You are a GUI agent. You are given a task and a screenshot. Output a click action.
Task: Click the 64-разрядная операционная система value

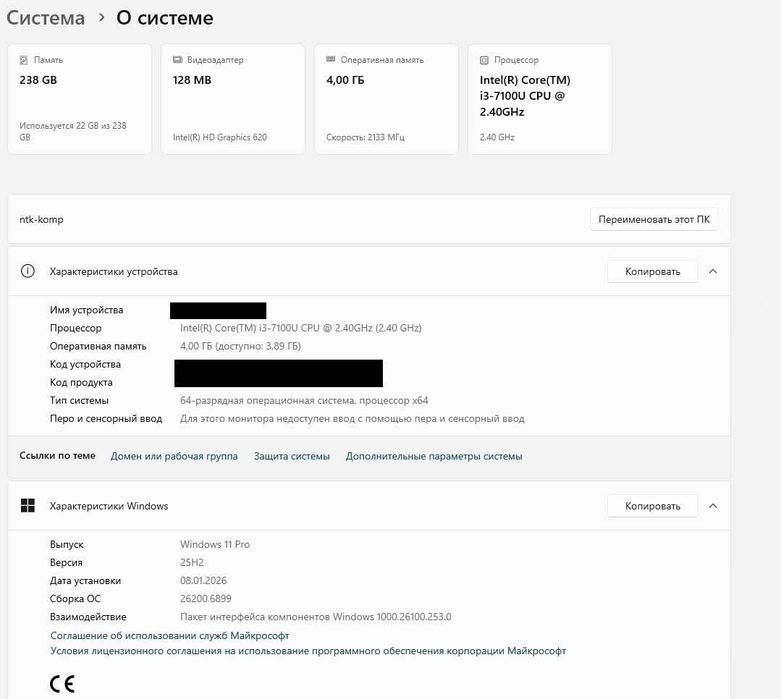click(304, 401)
